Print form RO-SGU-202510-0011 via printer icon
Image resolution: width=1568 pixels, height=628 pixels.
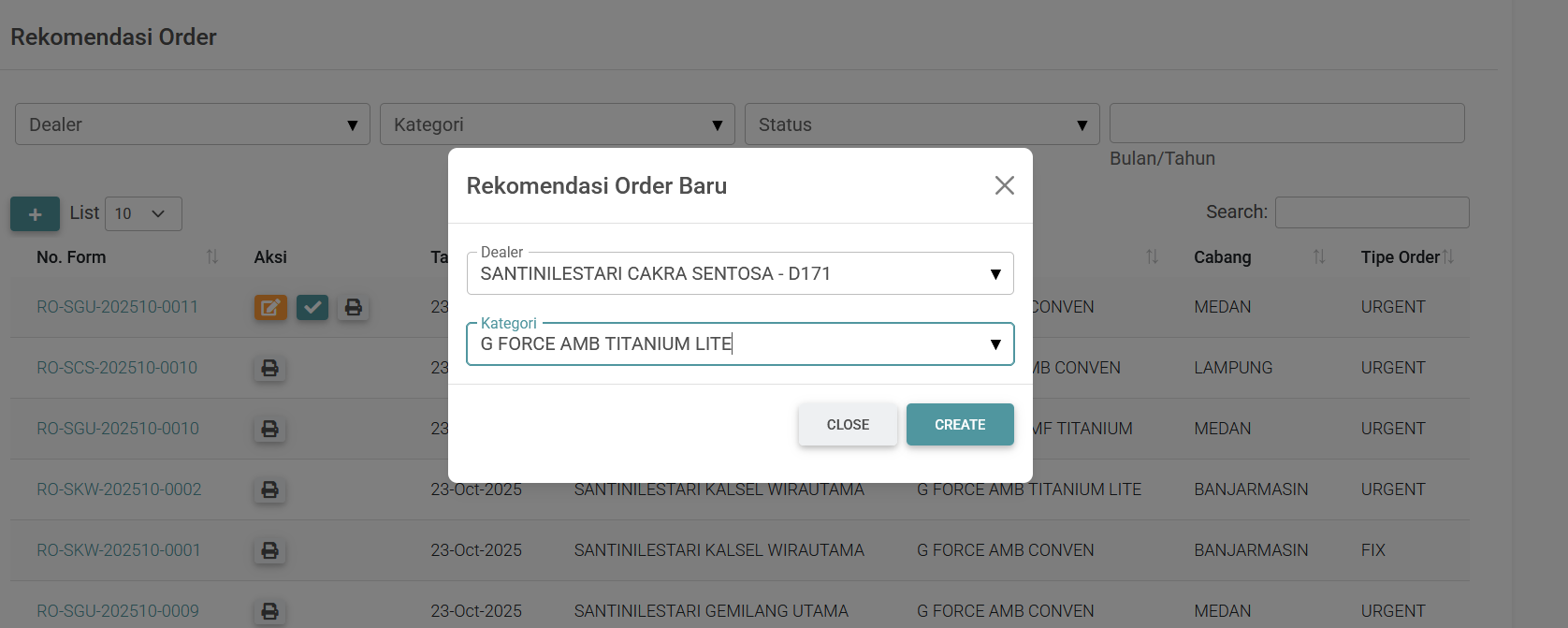click(354, 307)
